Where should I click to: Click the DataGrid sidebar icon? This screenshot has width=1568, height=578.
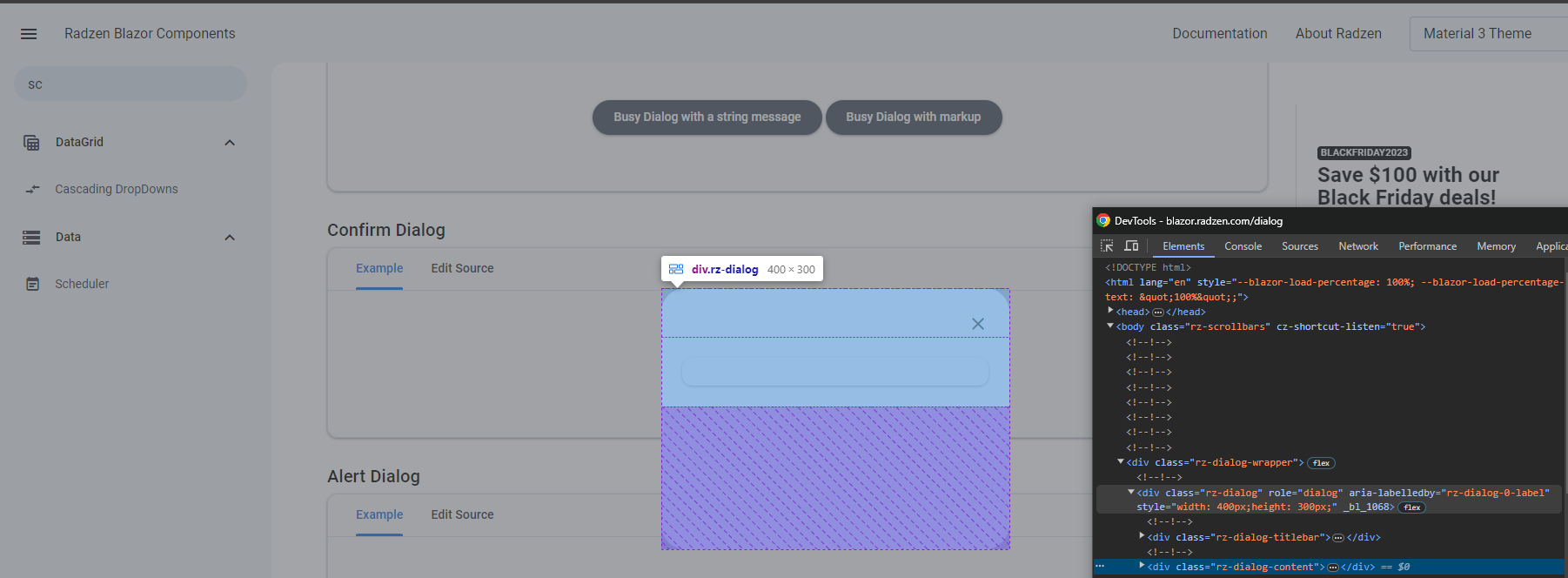pos(31,143)
